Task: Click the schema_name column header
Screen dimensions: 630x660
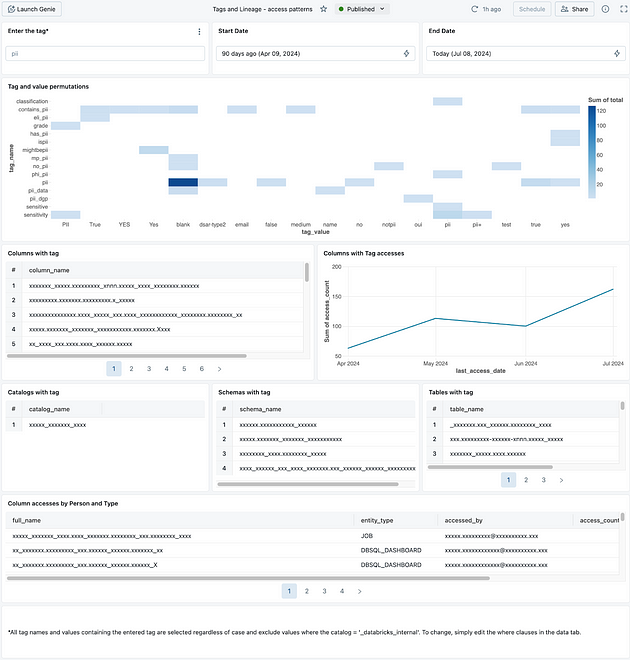Action: [260, 409]
